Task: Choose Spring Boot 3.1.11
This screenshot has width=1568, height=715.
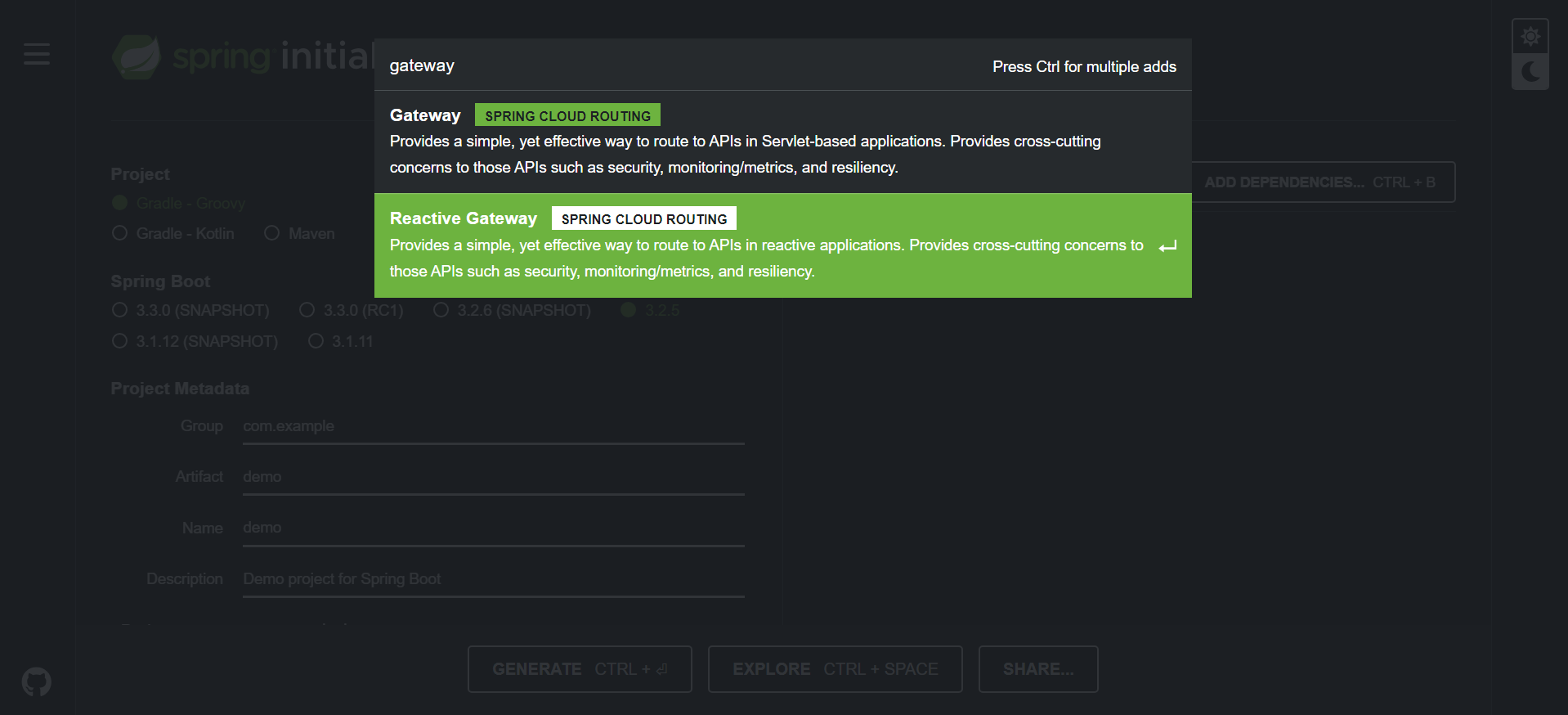Action: point(341,341)
